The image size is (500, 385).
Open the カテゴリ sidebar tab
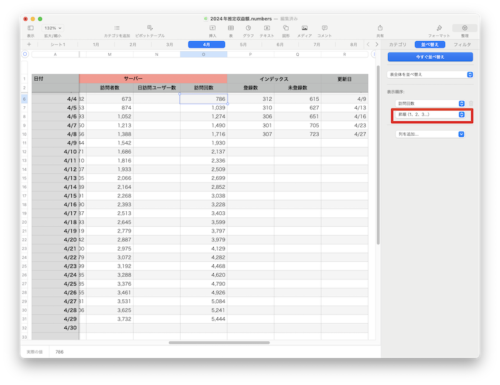(x=398, y=44)
